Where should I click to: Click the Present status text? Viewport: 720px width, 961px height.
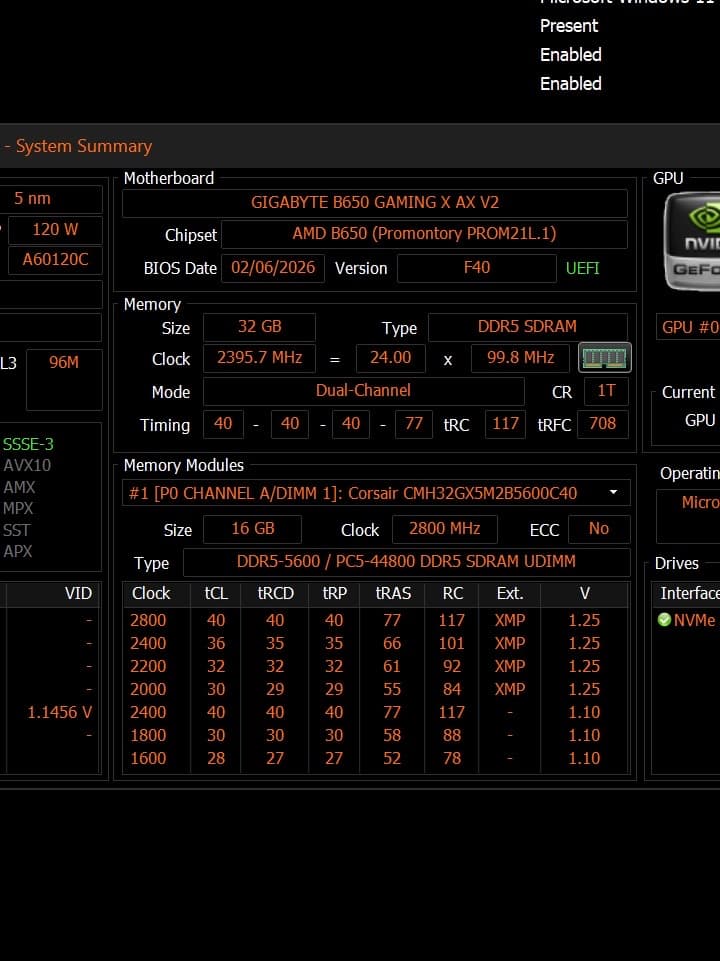coord(569,26)
